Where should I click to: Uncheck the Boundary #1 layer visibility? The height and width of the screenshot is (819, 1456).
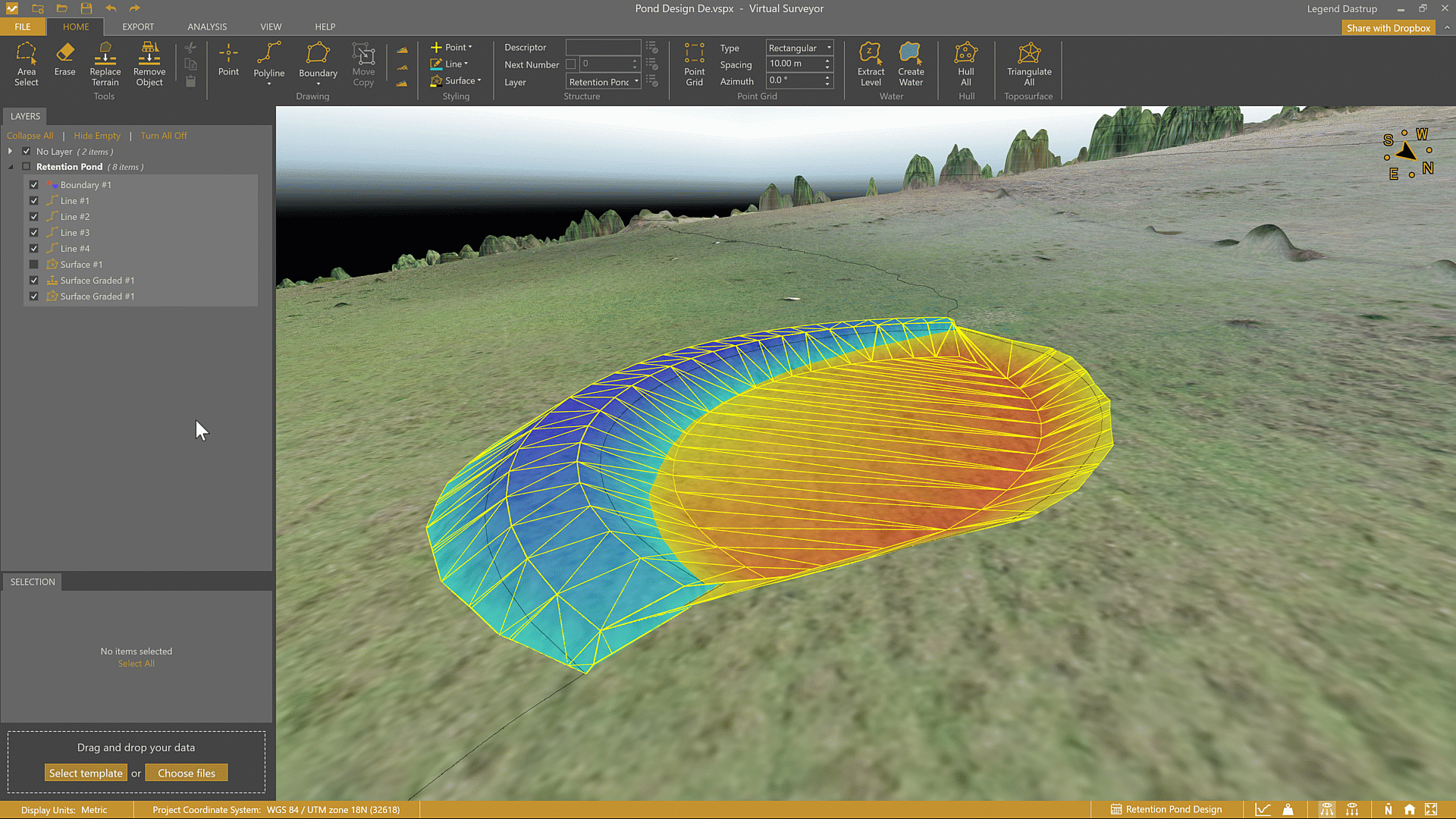tap(34, 185)
